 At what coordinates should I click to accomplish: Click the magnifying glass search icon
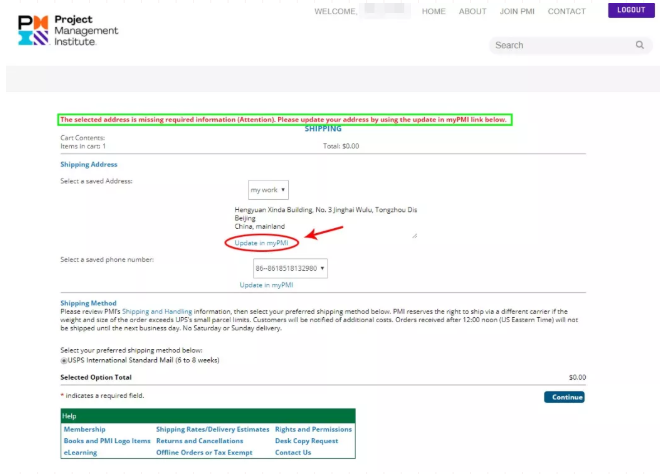click(x=639, y=45)
